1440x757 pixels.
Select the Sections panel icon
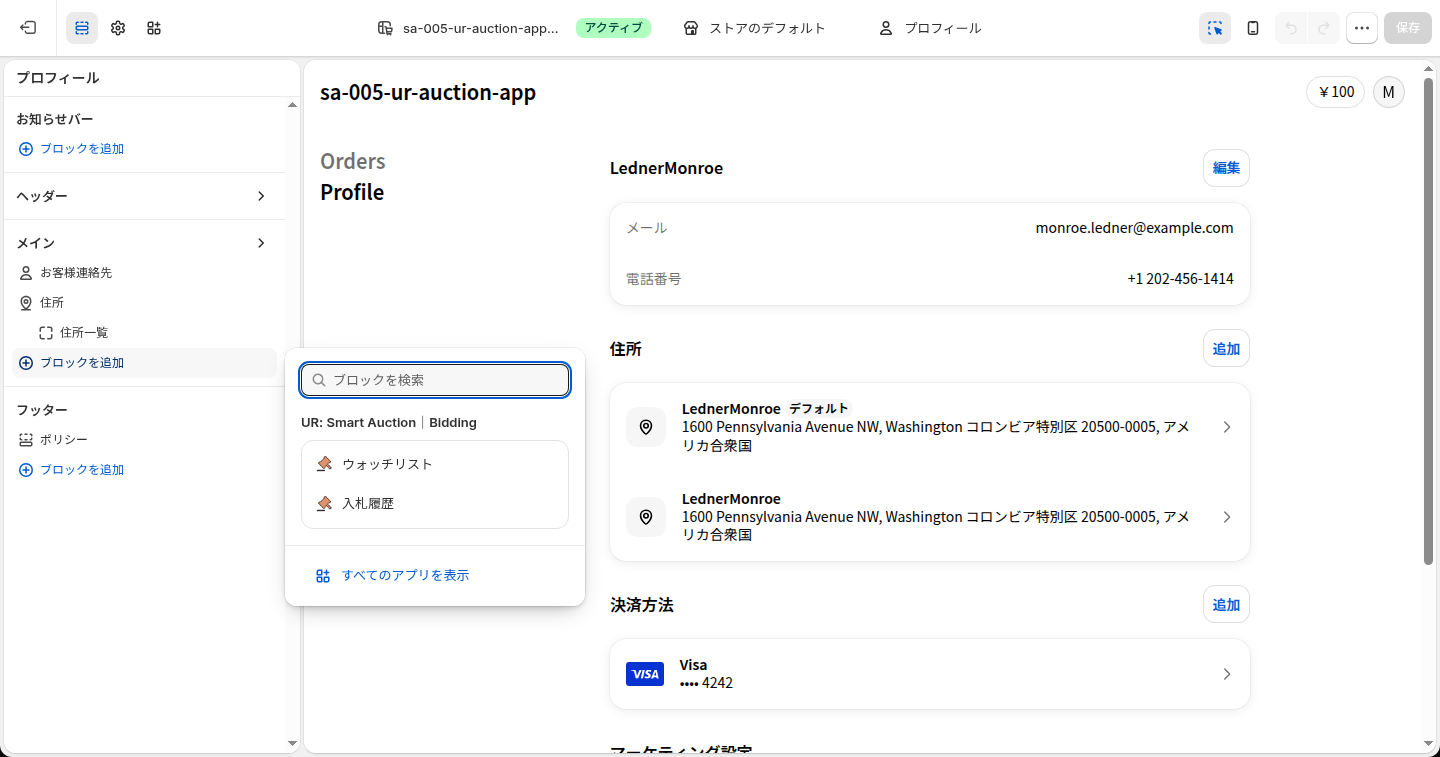(x=82, y=28)
